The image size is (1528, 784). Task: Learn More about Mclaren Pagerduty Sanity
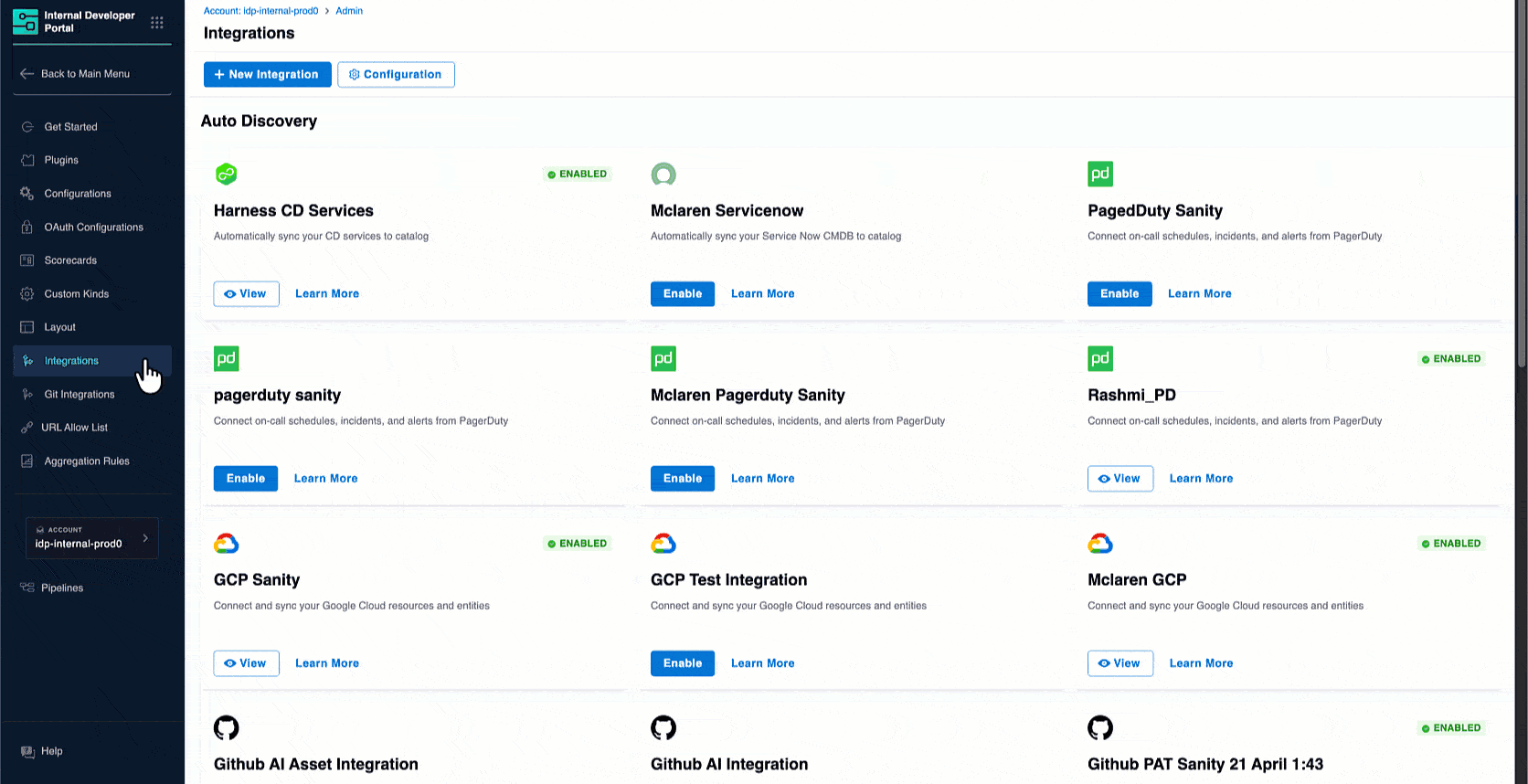pyautogui.click(x=763, y=479)
